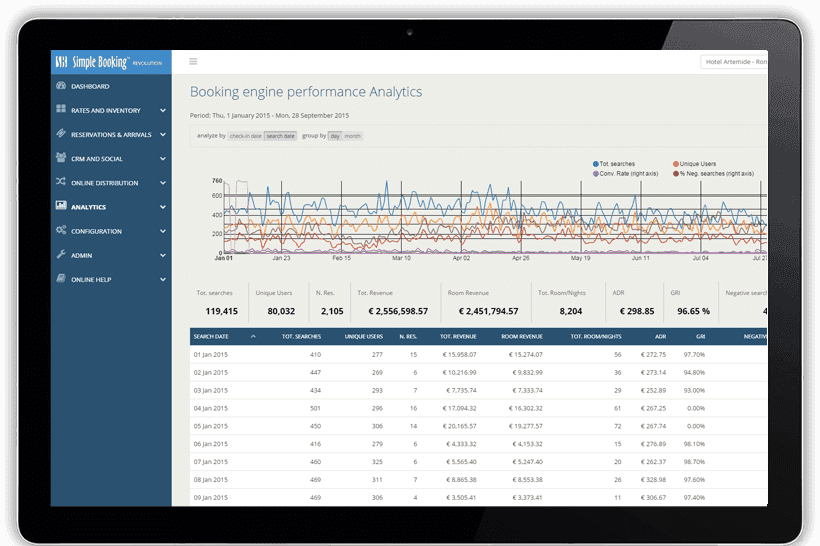820x546 pixels.
Task: Select the 04 Jan 2015 row date
Action: pos(211,408)
